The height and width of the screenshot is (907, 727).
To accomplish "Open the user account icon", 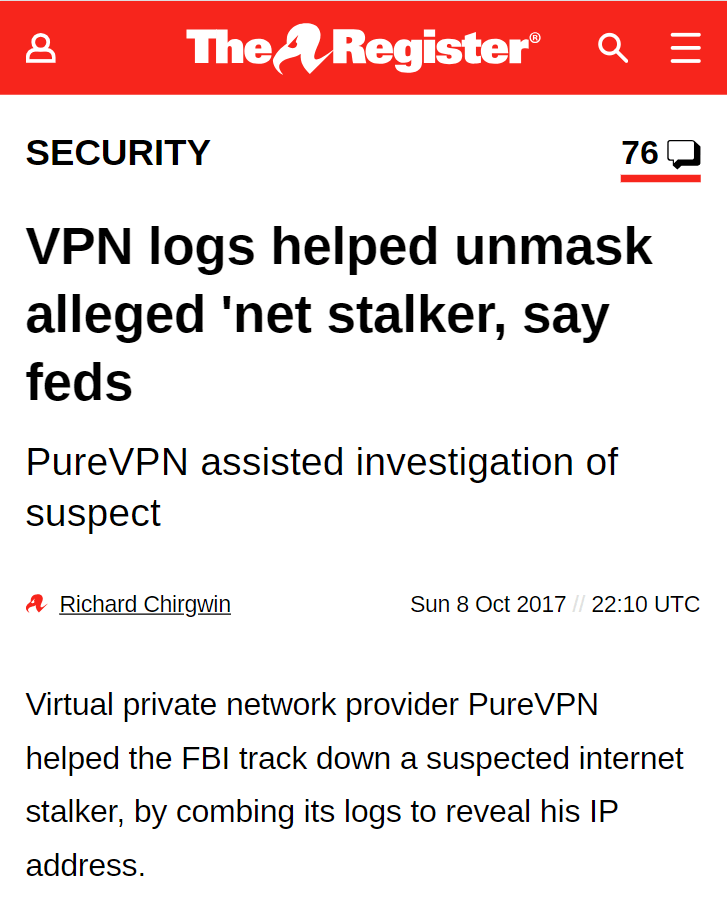I will pos(41,47).
